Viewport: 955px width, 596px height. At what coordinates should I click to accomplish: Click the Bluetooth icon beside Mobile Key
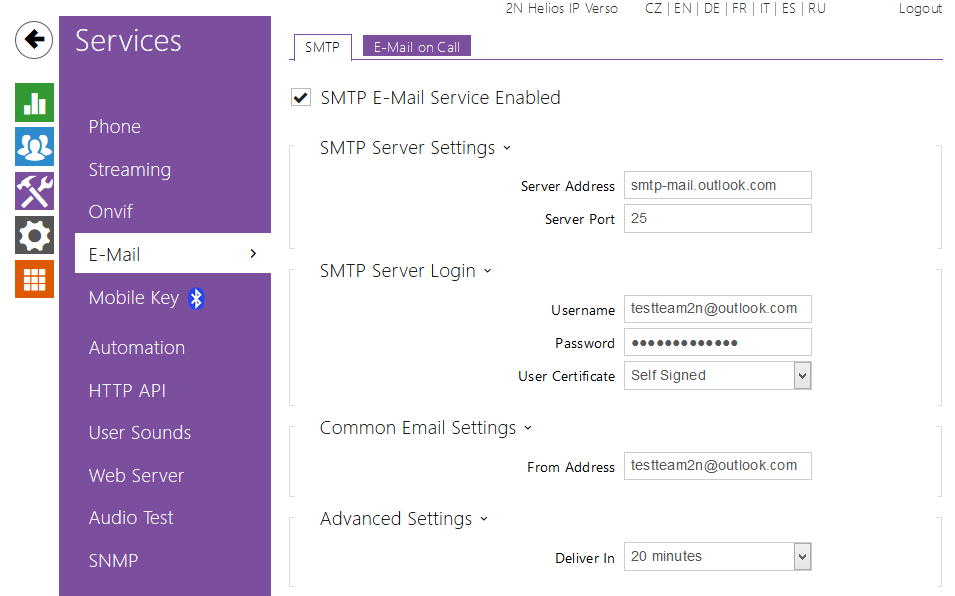point(197,298)
